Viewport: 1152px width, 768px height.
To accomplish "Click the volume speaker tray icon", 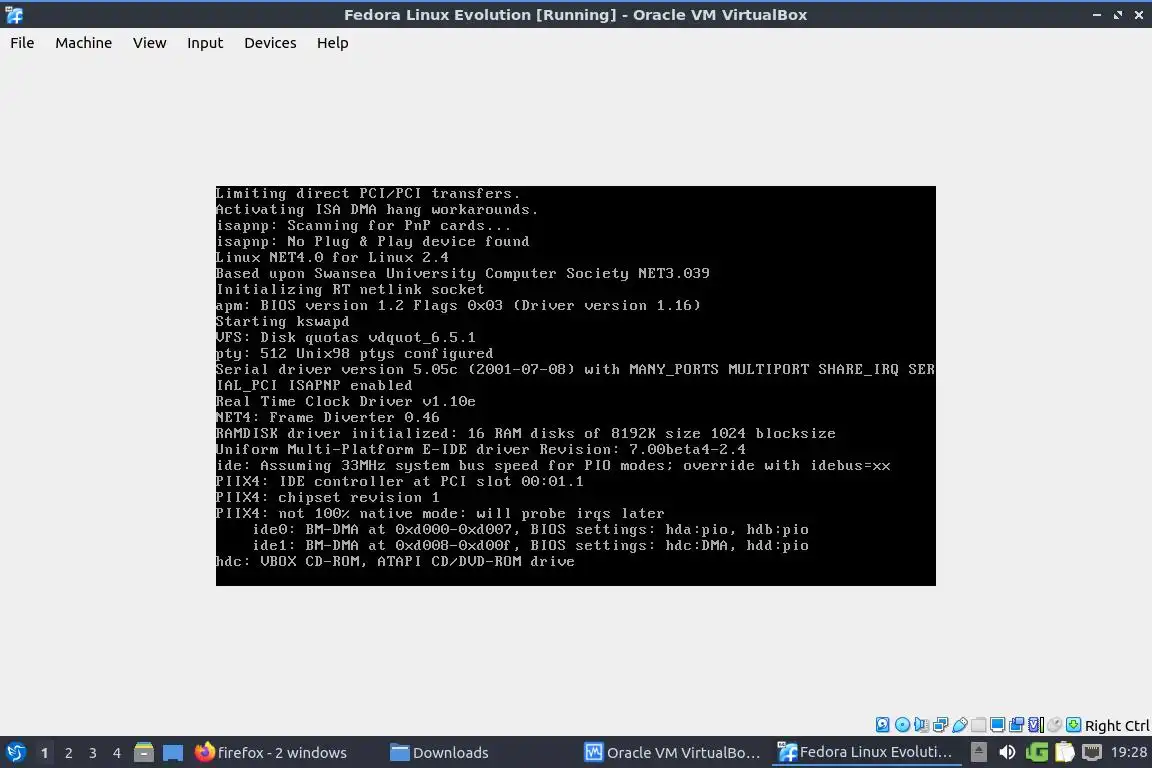I will pos(1007,752).
